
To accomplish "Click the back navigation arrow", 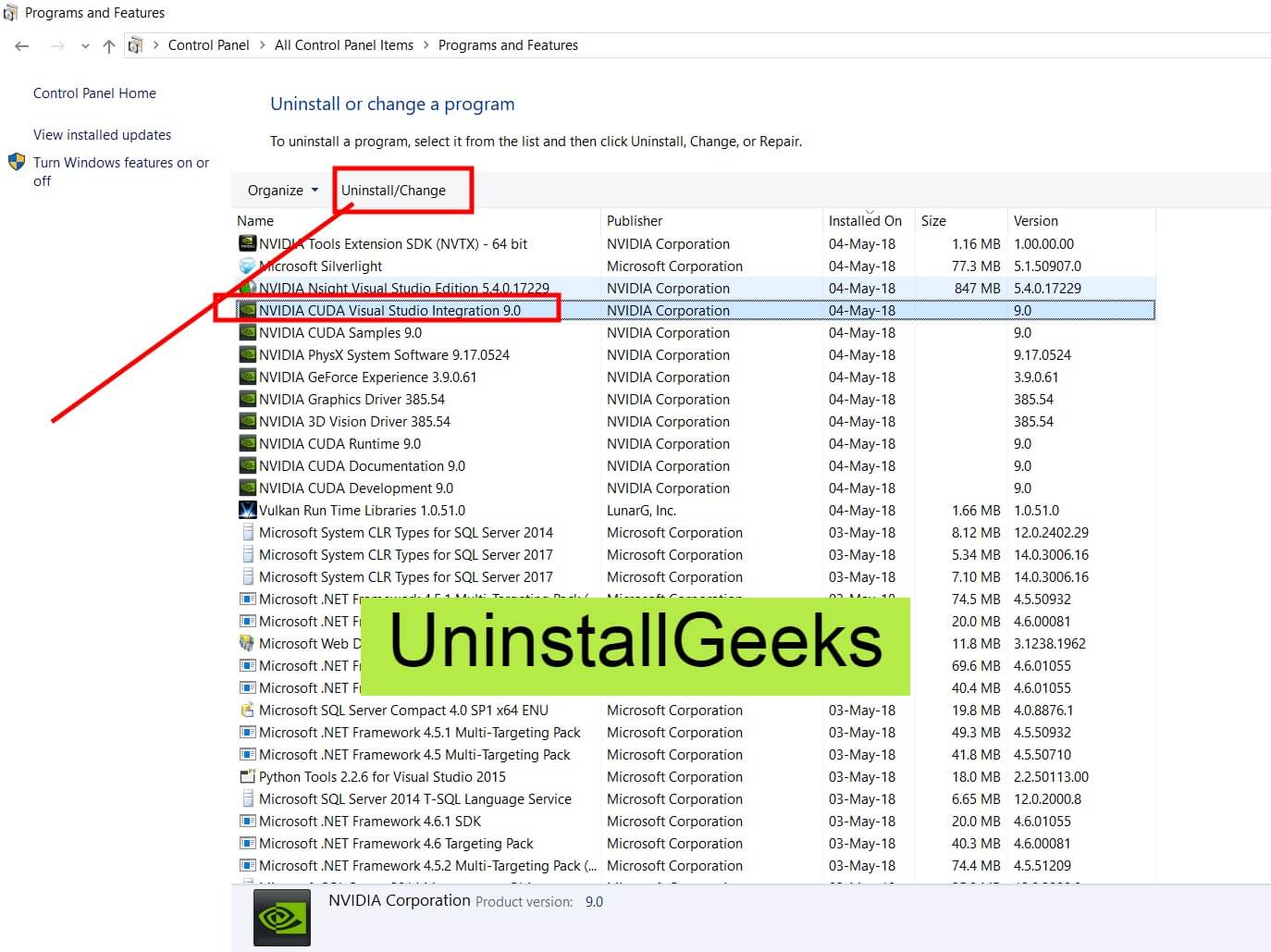I will 22,45.
